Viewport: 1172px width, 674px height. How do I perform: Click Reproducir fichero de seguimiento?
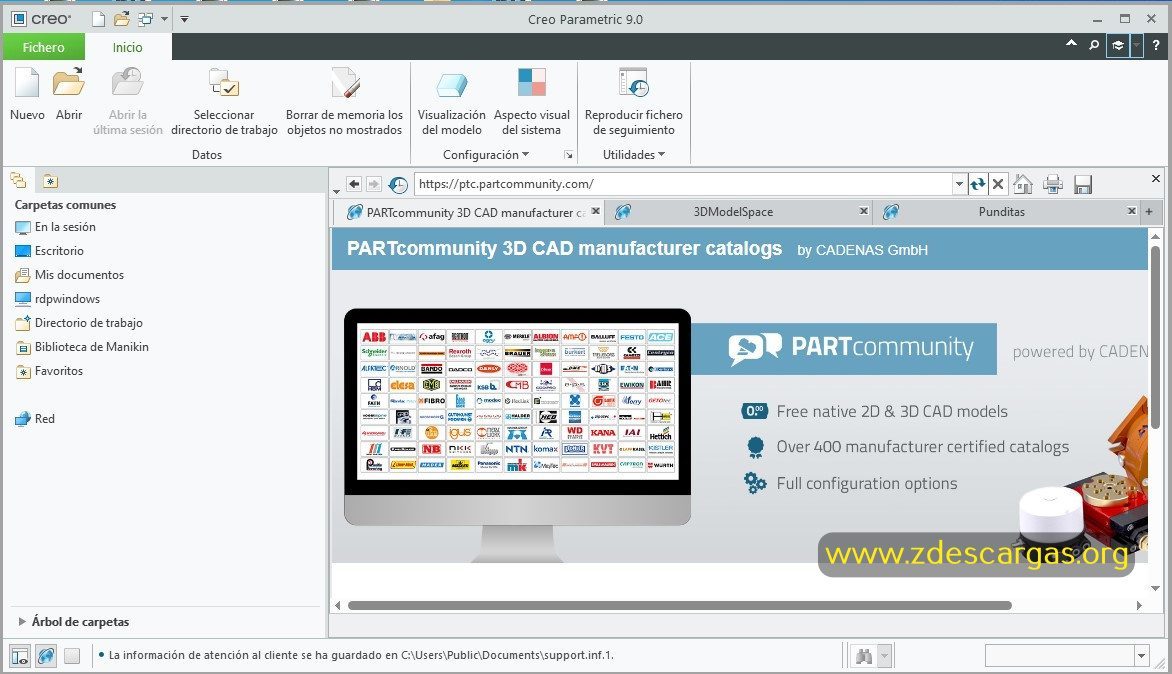point(634,82)
